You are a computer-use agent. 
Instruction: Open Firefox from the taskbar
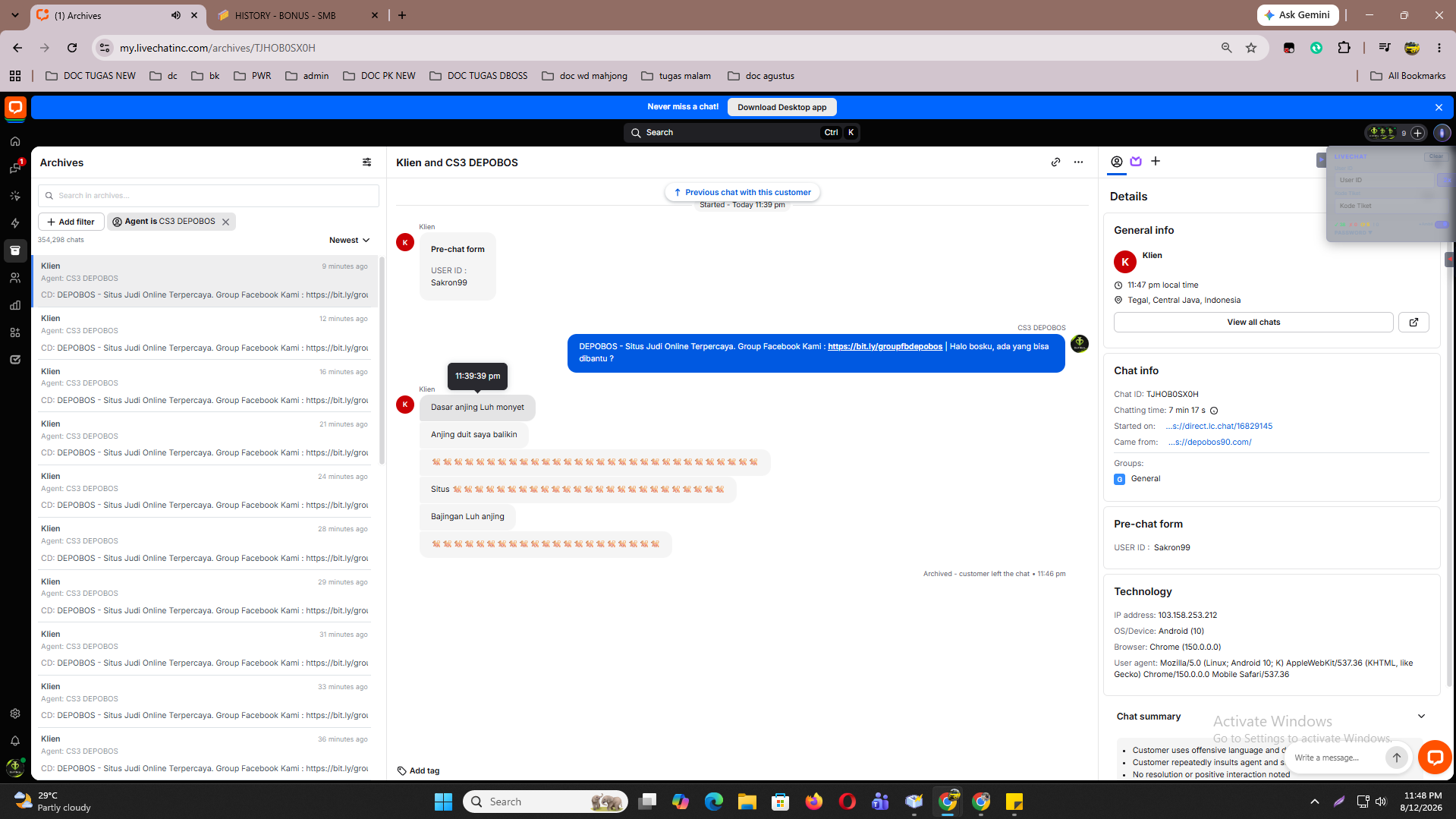tap(814, 802)
